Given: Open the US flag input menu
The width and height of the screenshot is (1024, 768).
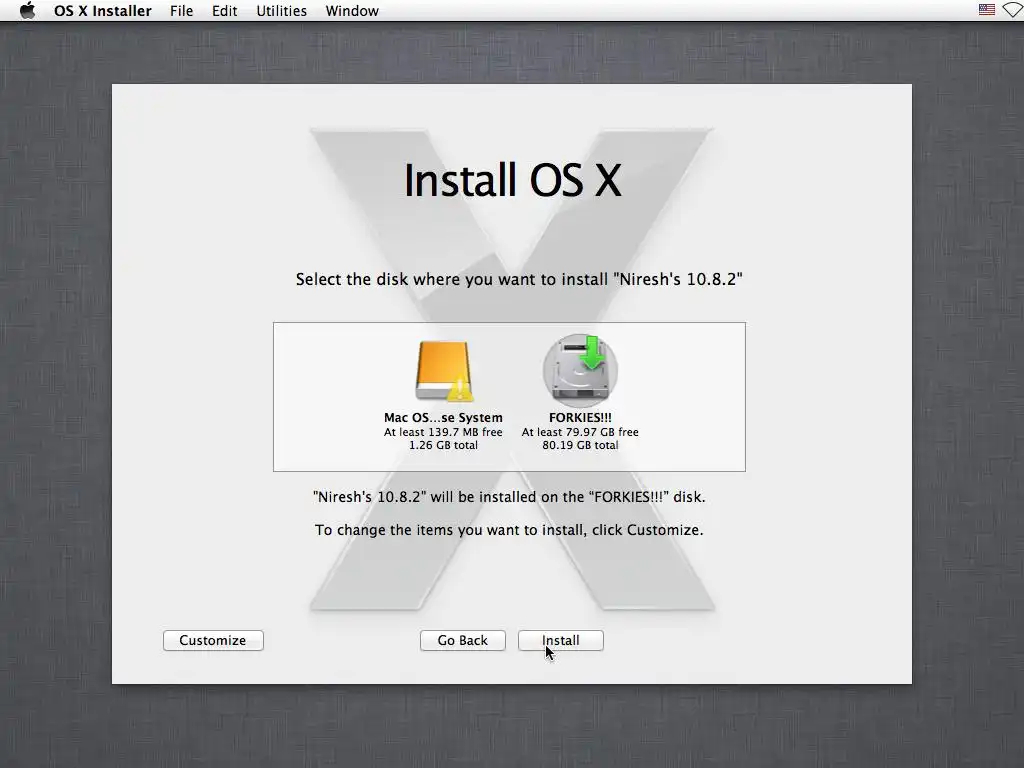Looking at the screenshot, I should [987, 10].
